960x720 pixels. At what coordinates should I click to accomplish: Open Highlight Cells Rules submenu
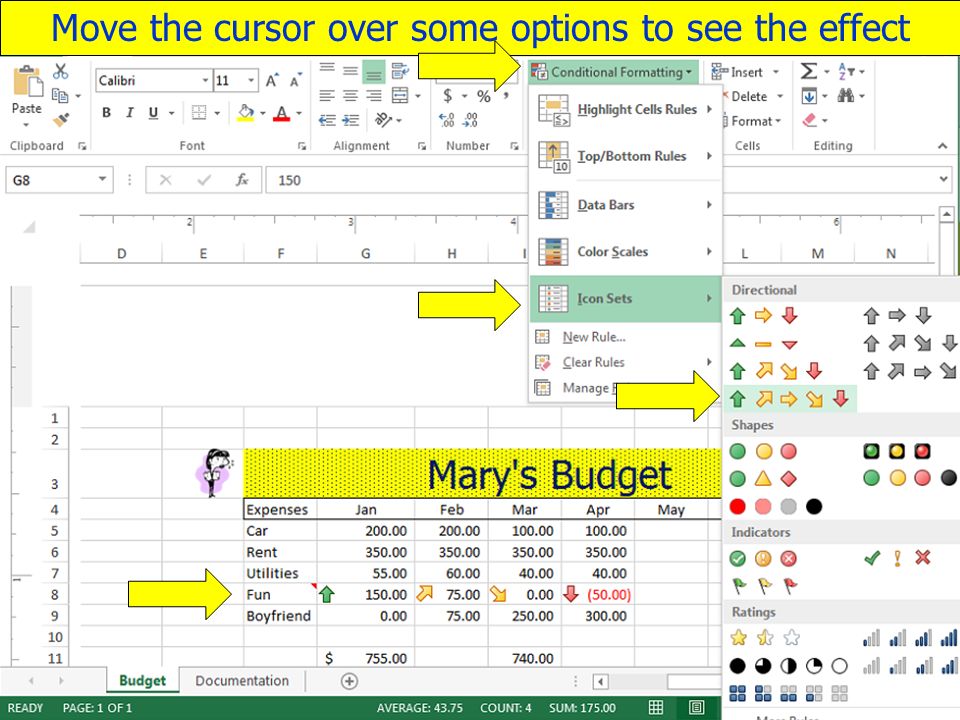coord(625,110)
